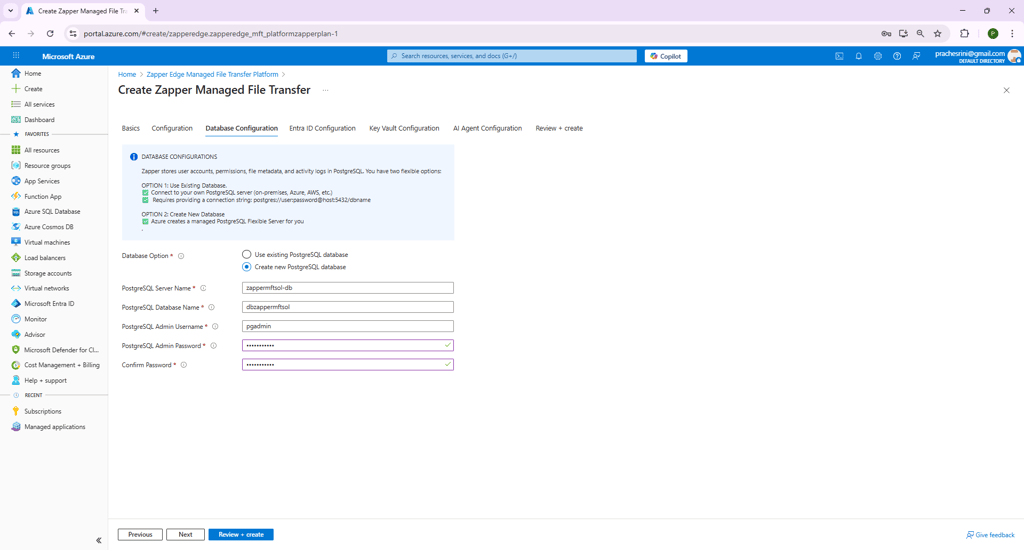The image size is (1024, 550).
Task: Open the Review + create tab
Action: (x=559, y=128)
